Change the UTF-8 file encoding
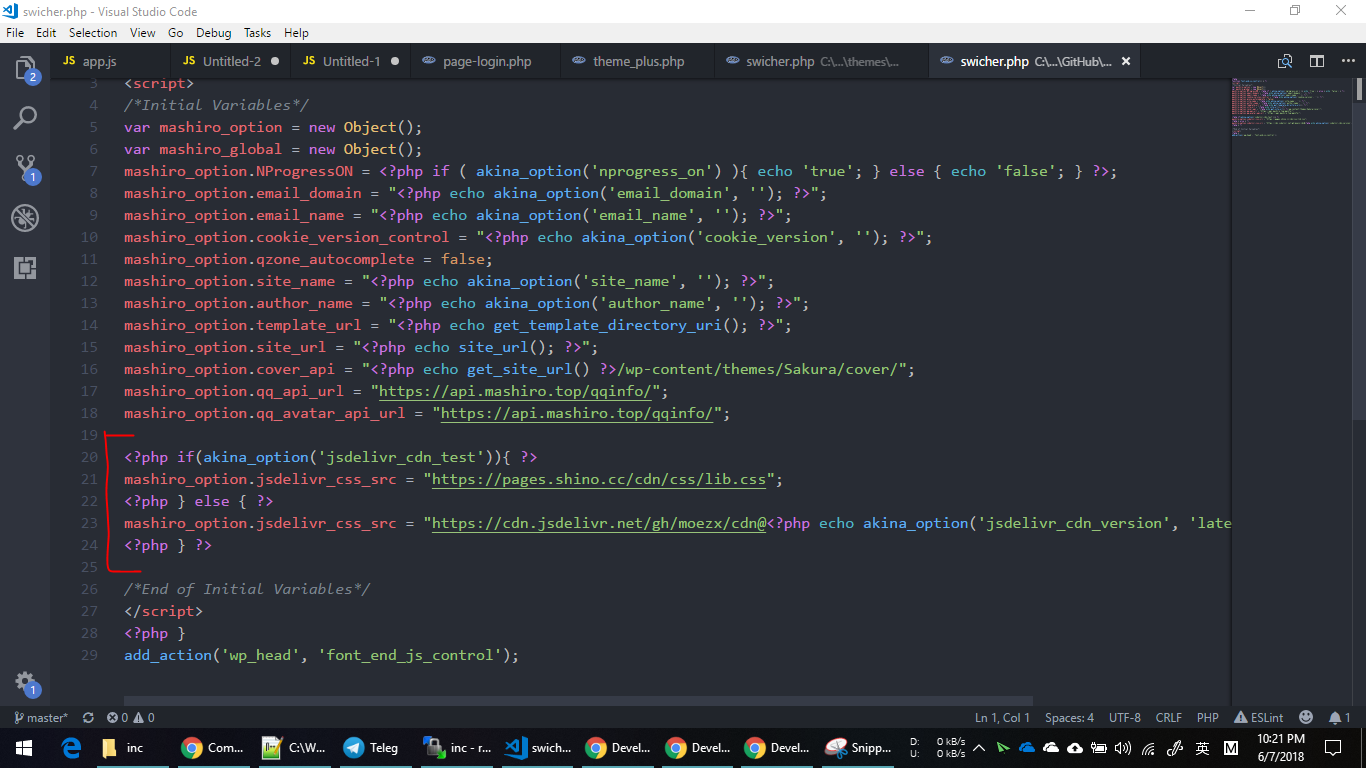 [x=1124, y=717]
